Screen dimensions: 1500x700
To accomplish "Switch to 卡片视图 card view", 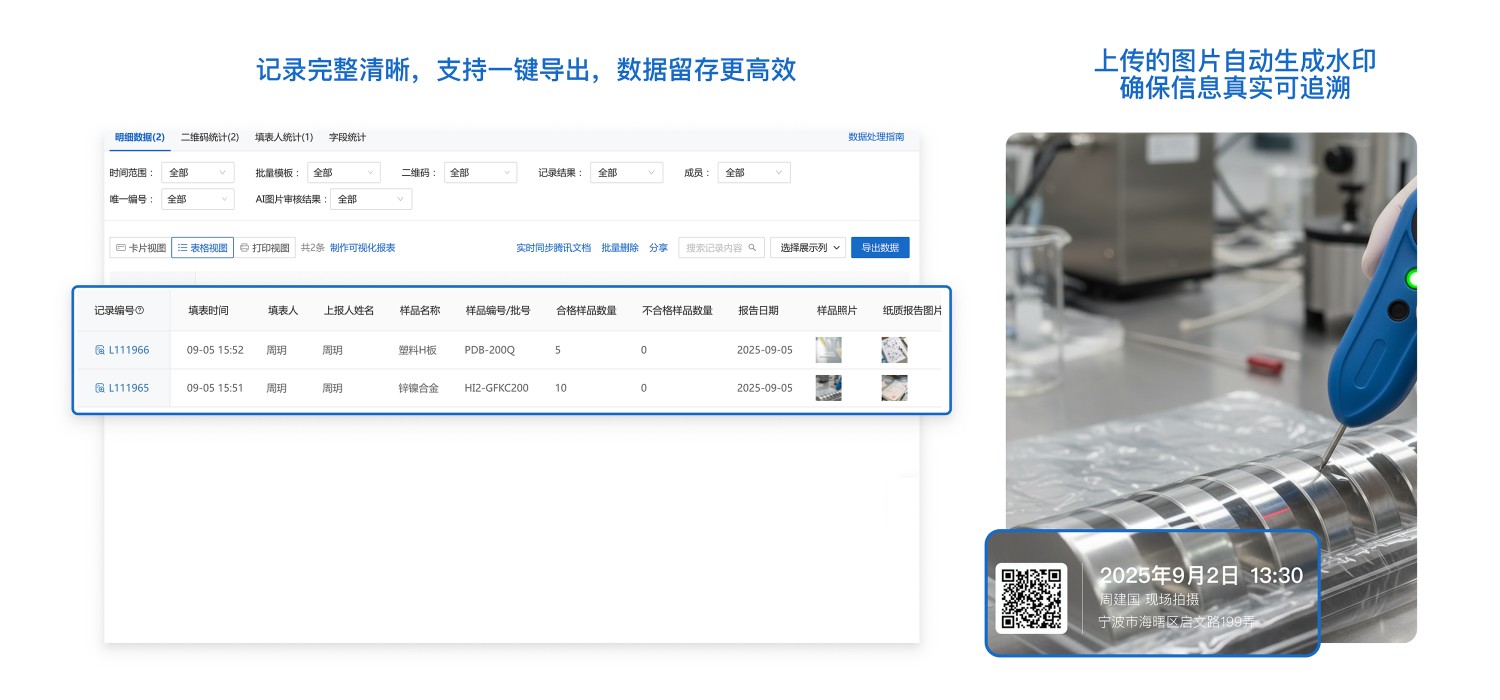I will [x=141, y=248].
